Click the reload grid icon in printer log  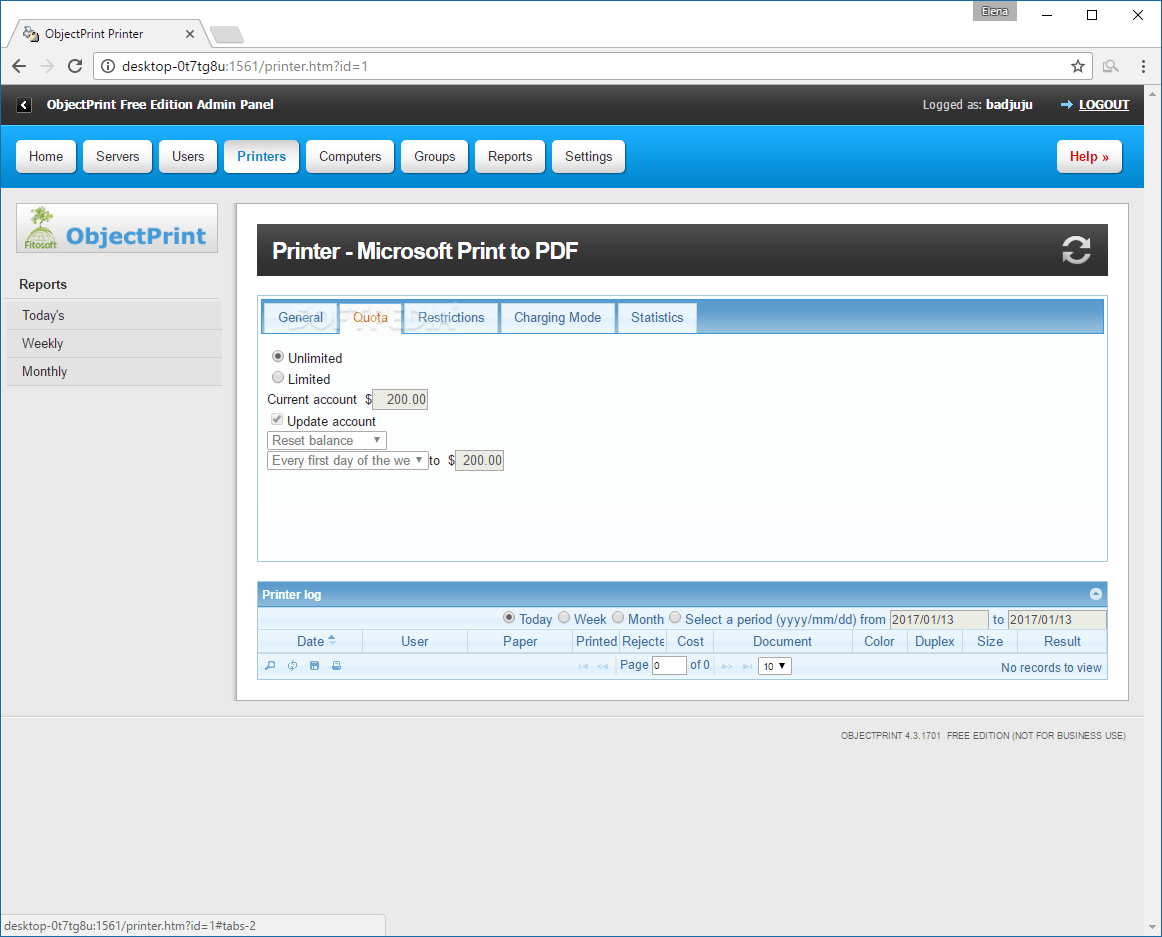pyautogui.click(x=293, y=666)
